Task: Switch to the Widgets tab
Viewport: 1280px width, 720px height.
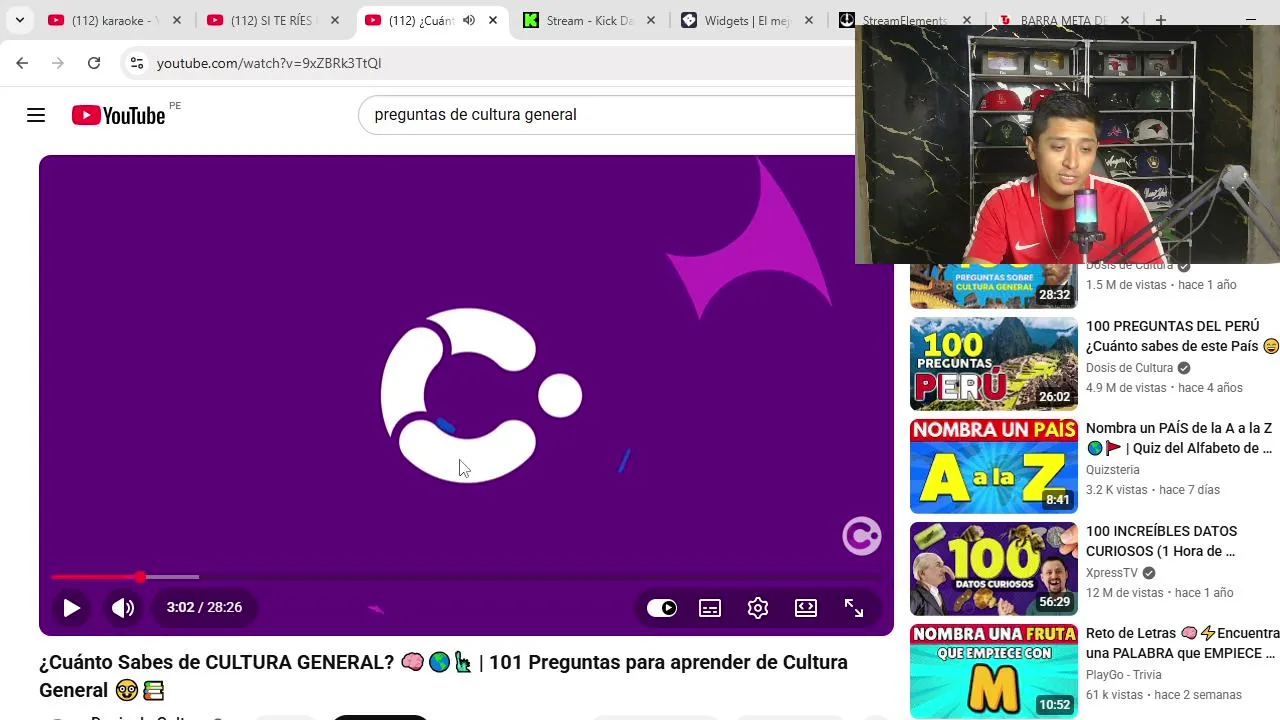Action: coord(747,20)
